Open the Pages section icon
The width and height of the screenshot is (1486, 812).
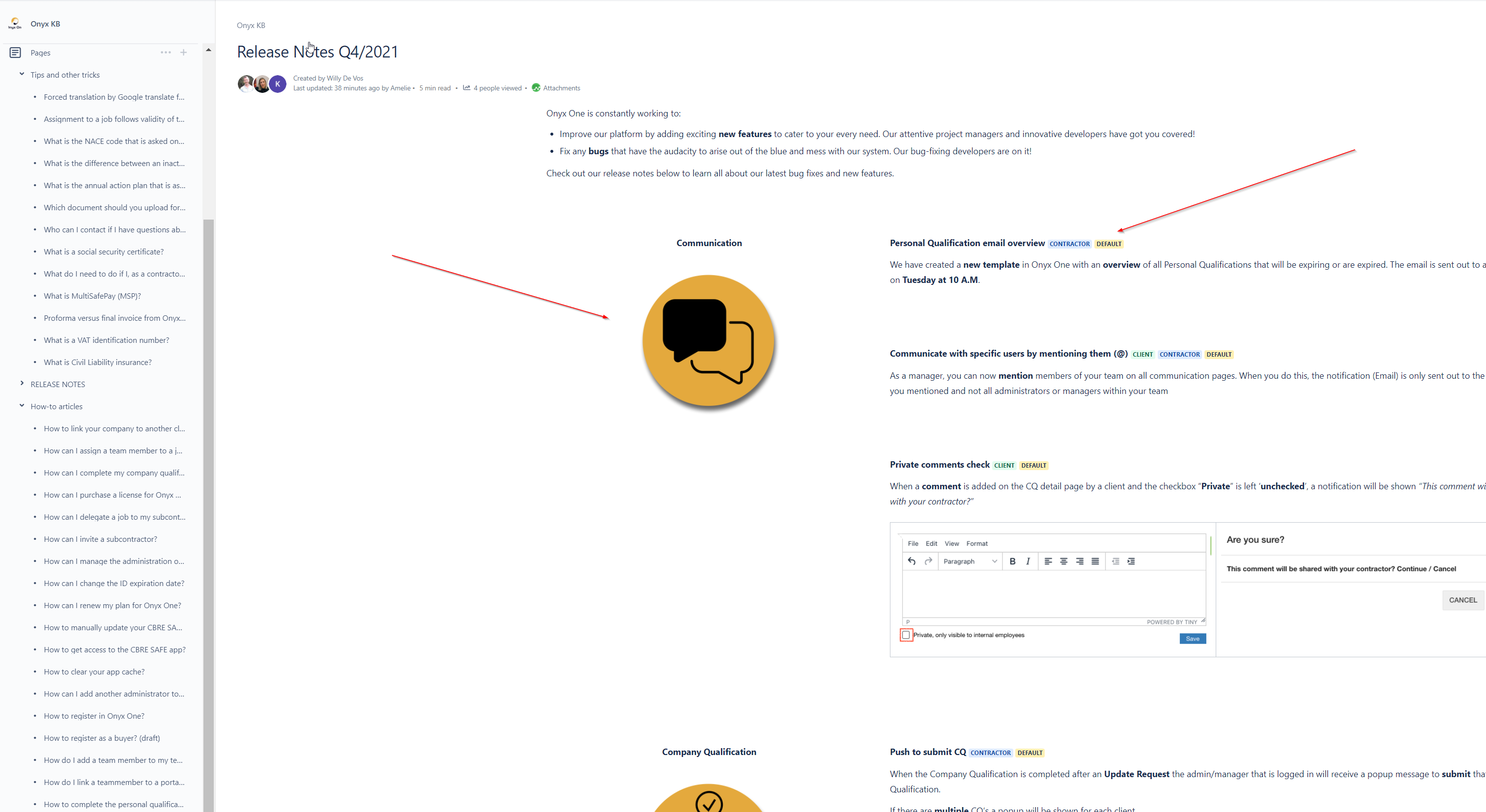(x=16, y=53)
